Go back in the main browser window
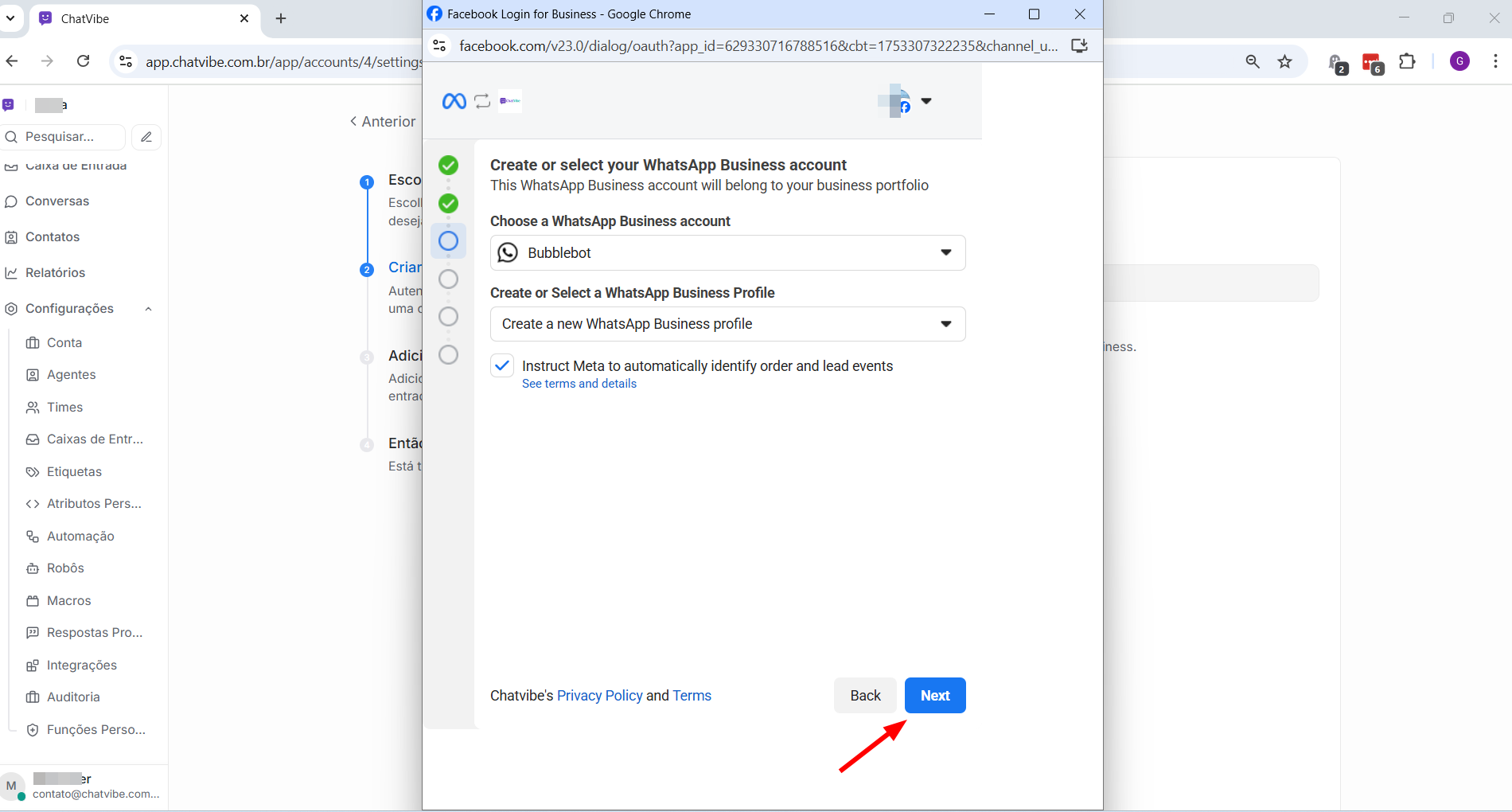1512x812 pixels. point(11,61)
